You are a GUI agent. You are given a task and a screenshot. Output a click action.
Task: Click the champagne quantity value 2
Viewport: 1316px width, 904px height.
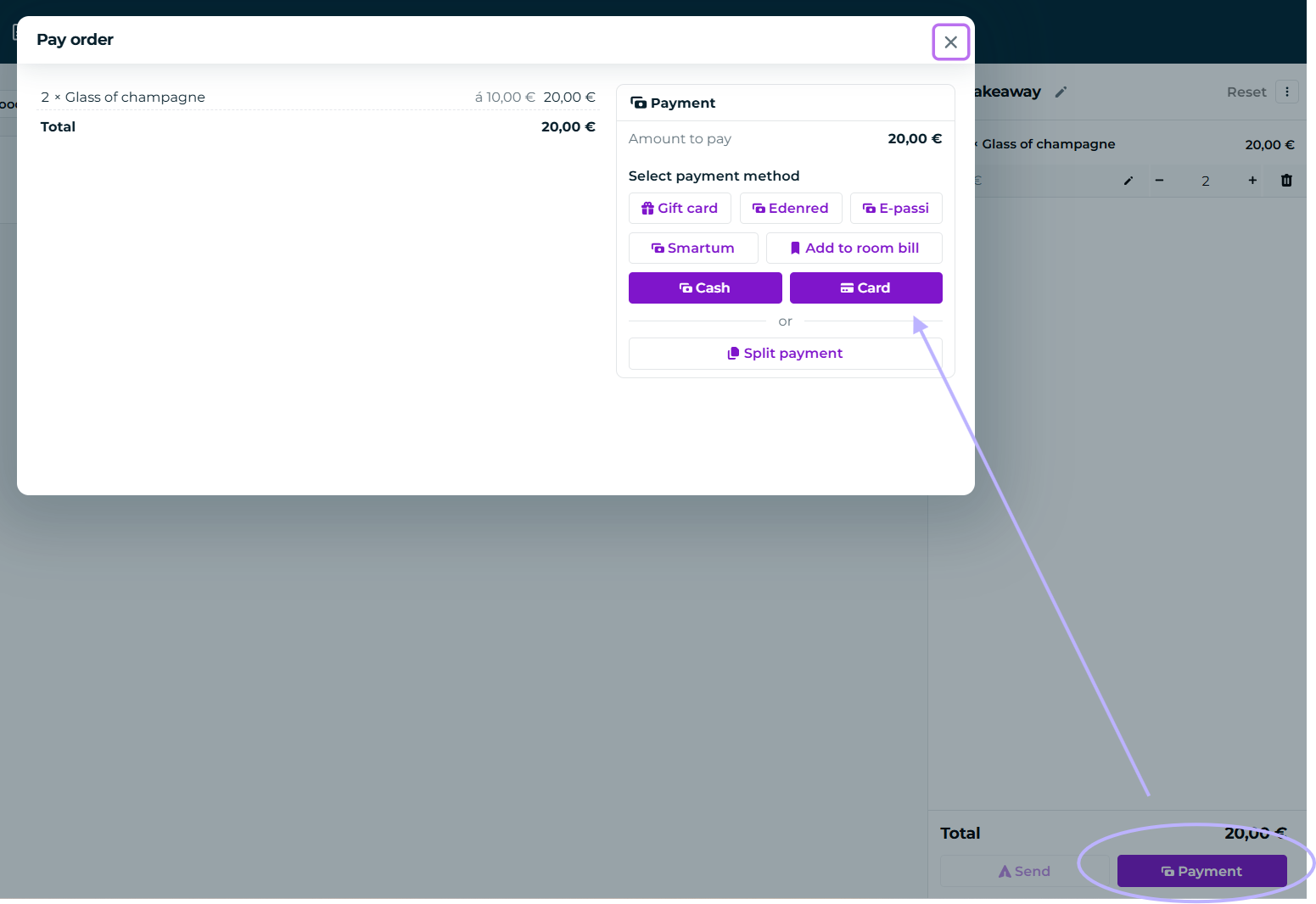point(1206,181)
